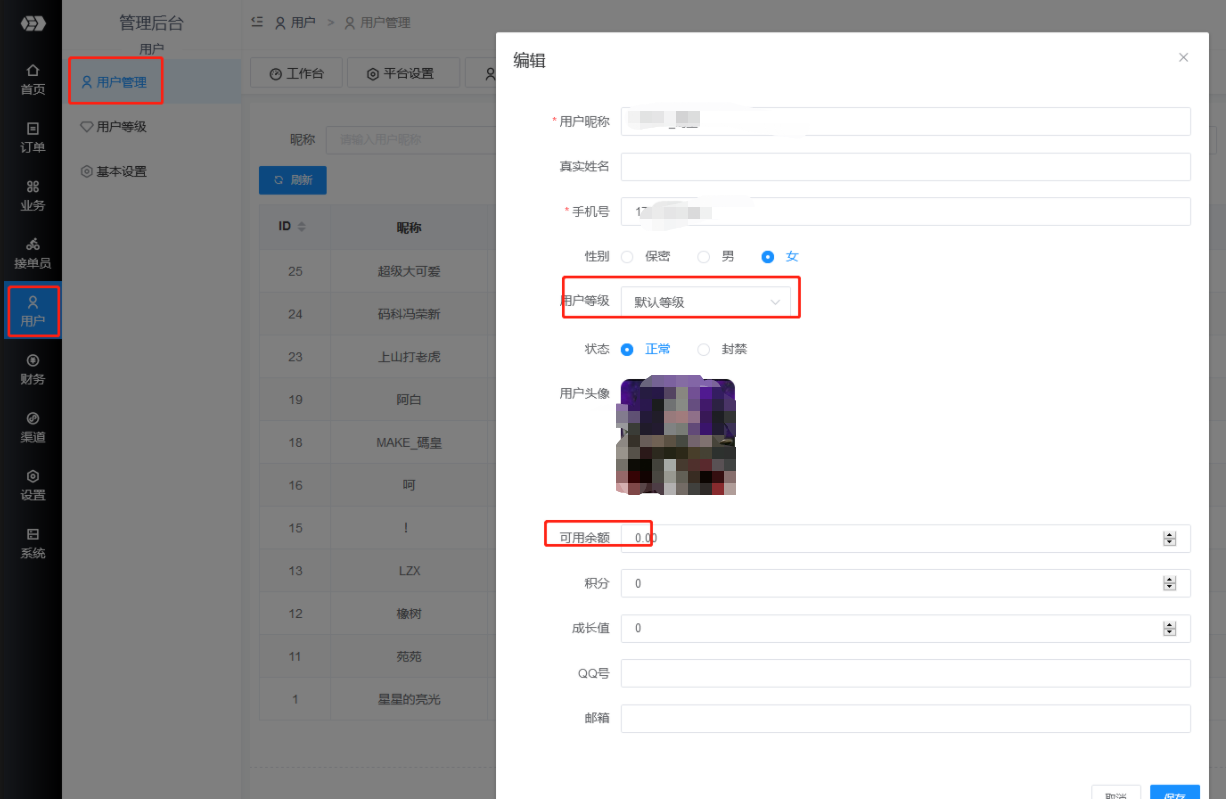Adjust 可用余额 with its spinner arrows
This screenshot has height=799, width=1226.
1169,538
